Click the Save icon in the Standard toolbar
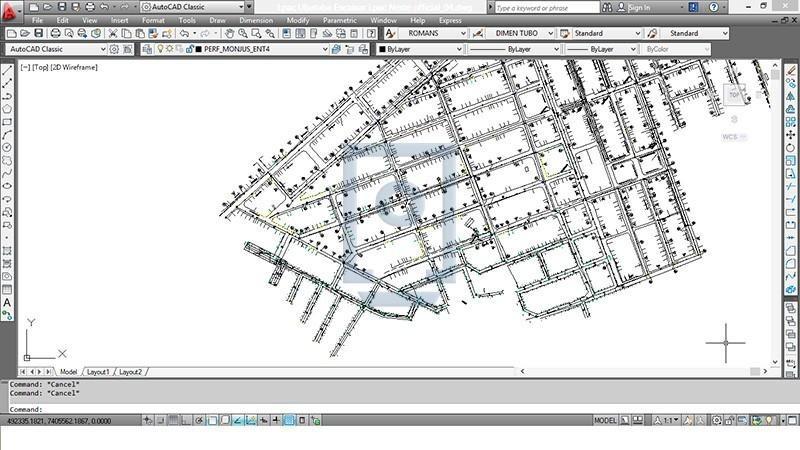 pyautogui.click(x=39, y=33)
